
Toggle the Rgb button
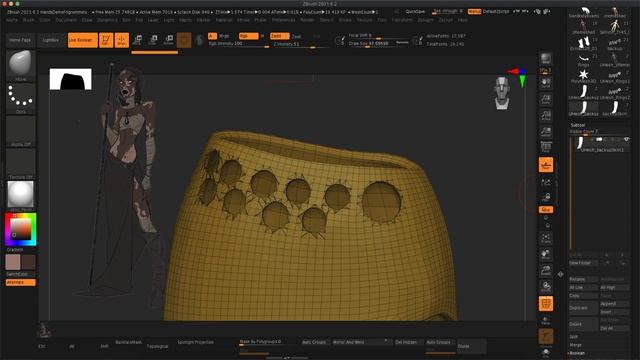(248, 36)
